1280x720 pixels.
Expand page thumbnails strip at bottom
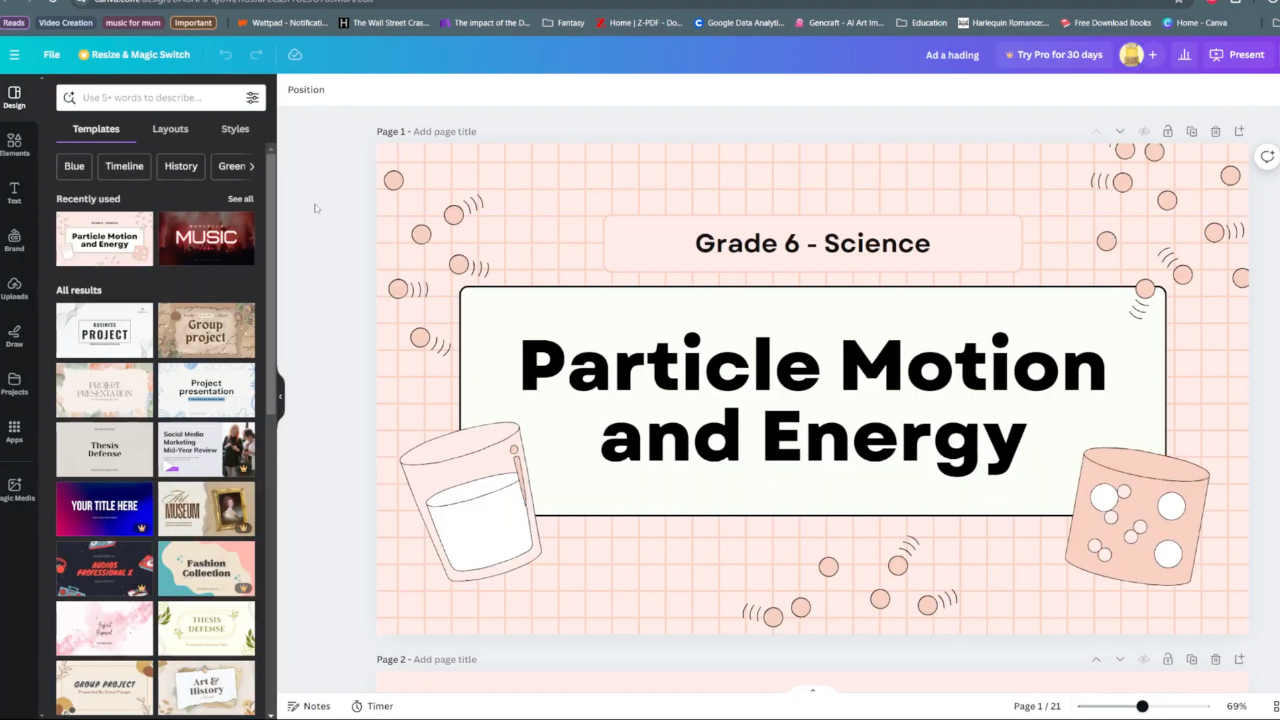(812, 690)
